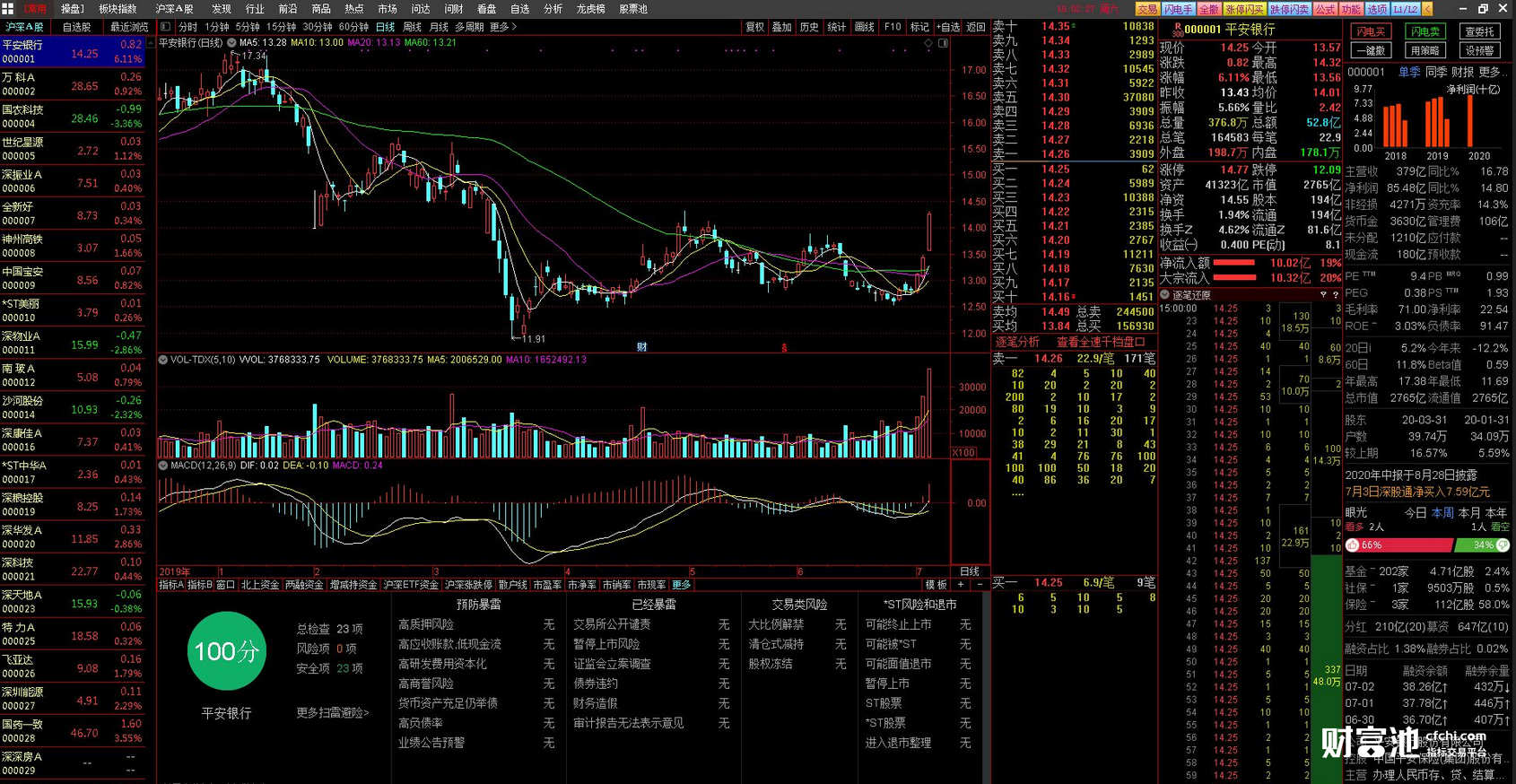Select the 60分钟 timeframe

click(x=354, y=27)
